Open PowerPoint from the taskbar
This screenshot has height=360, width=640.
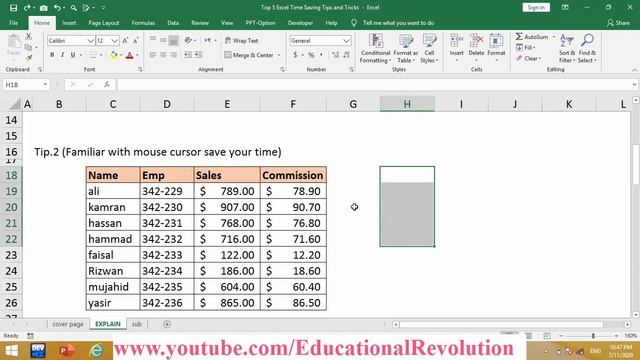click(x=66, y=351)
